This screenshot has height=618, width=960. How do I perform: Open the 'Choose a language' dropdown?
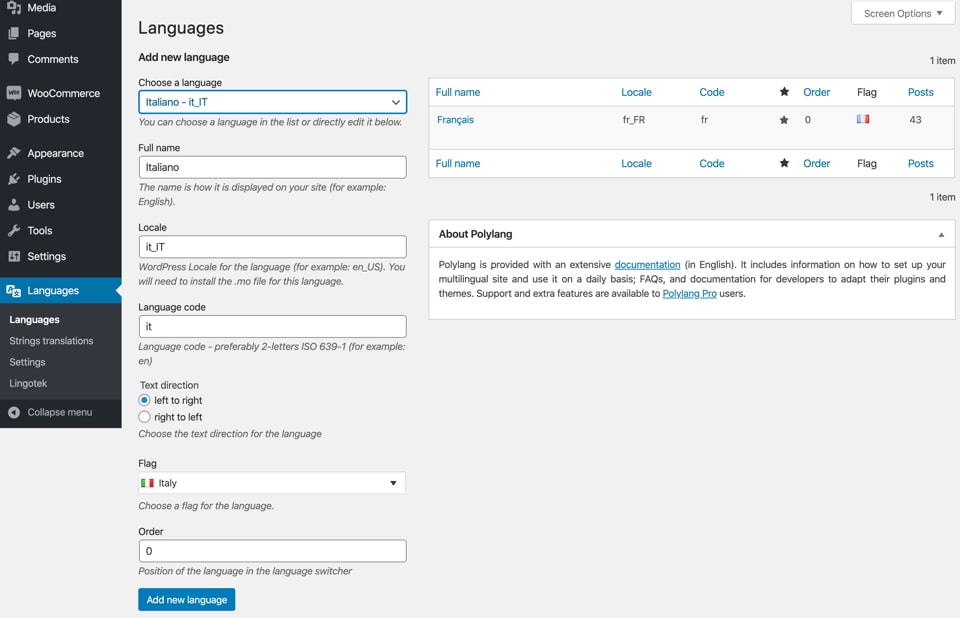(272, 102)
